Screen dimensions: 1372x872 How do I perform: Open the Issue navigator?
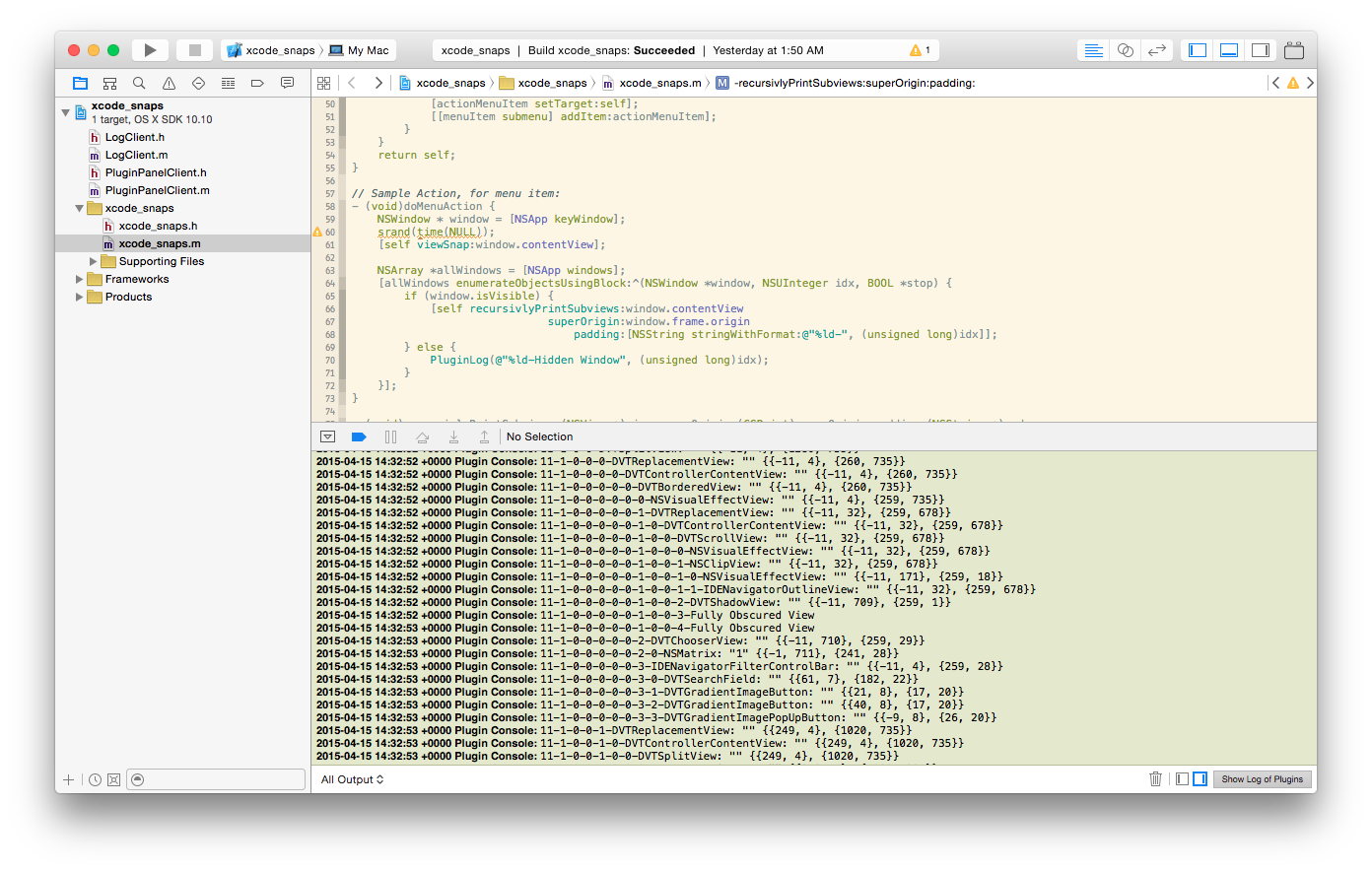(169, 83)
